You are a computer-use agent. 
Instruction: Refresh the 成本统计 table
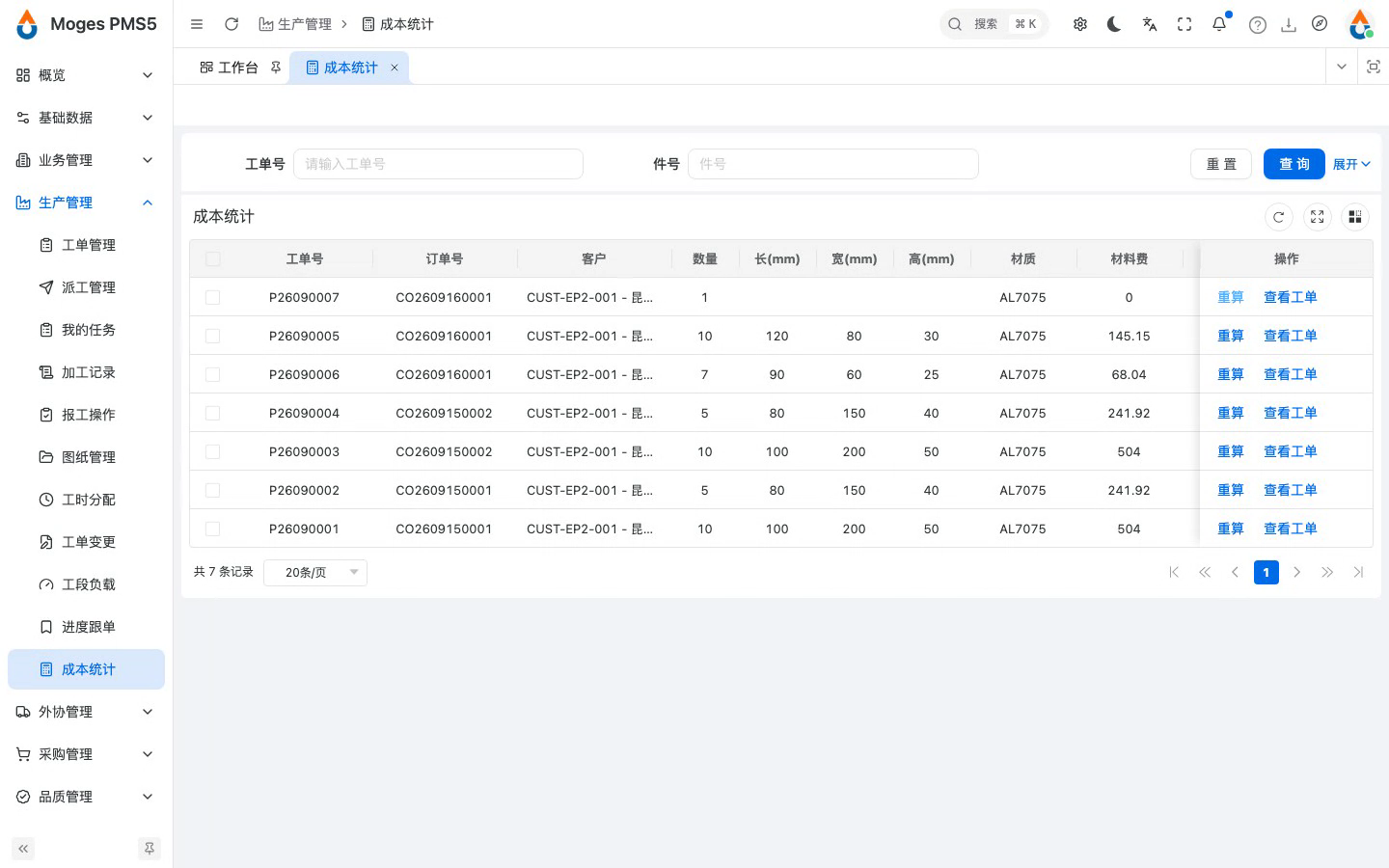click(1279, 217)
